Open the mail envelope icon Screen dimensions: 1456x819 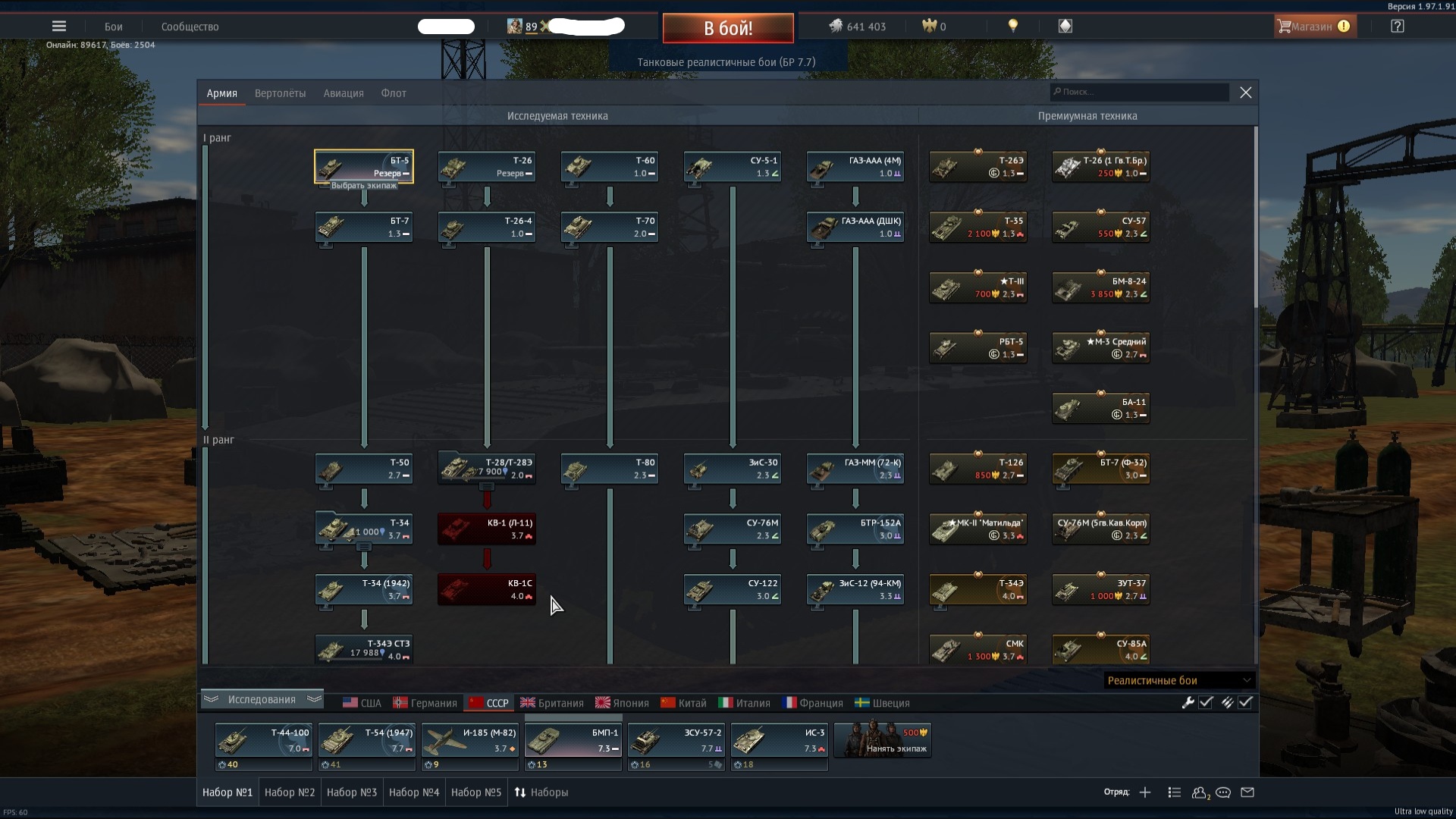[1247, 792]
